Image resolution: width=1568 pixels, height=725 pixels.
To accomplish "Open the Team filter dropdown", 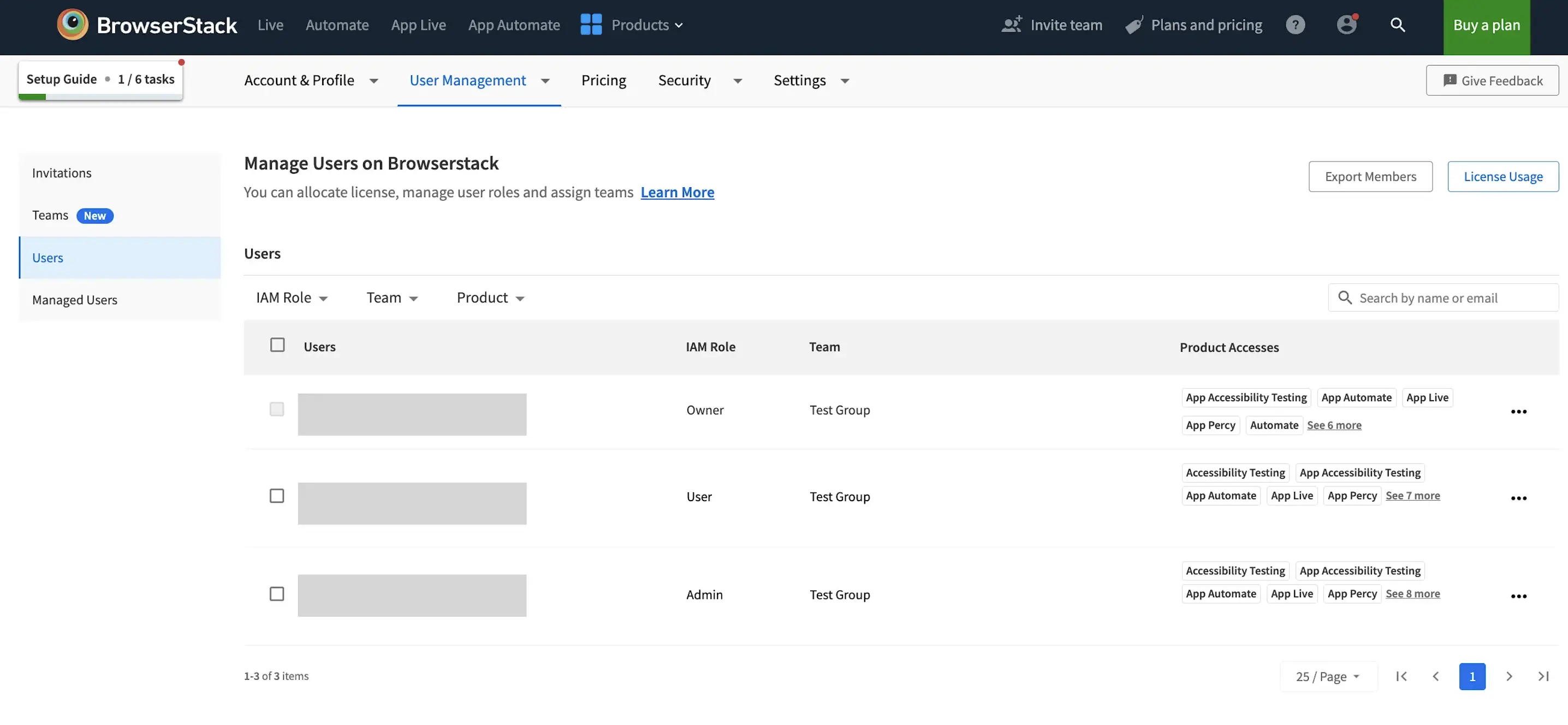I will [392, 297].
